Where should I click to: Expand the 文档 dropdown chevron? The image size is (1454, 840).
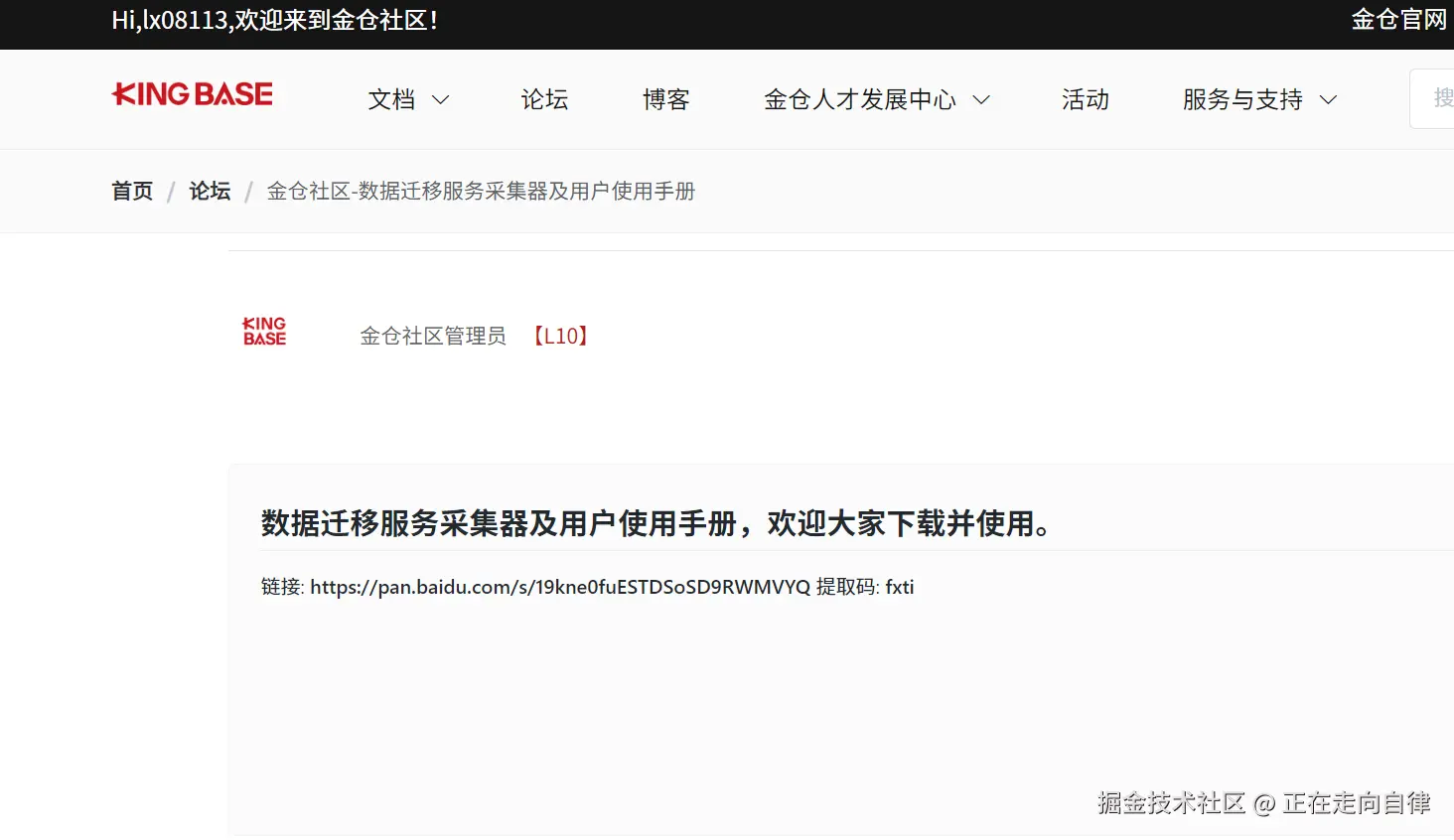(x=441, y=100)
